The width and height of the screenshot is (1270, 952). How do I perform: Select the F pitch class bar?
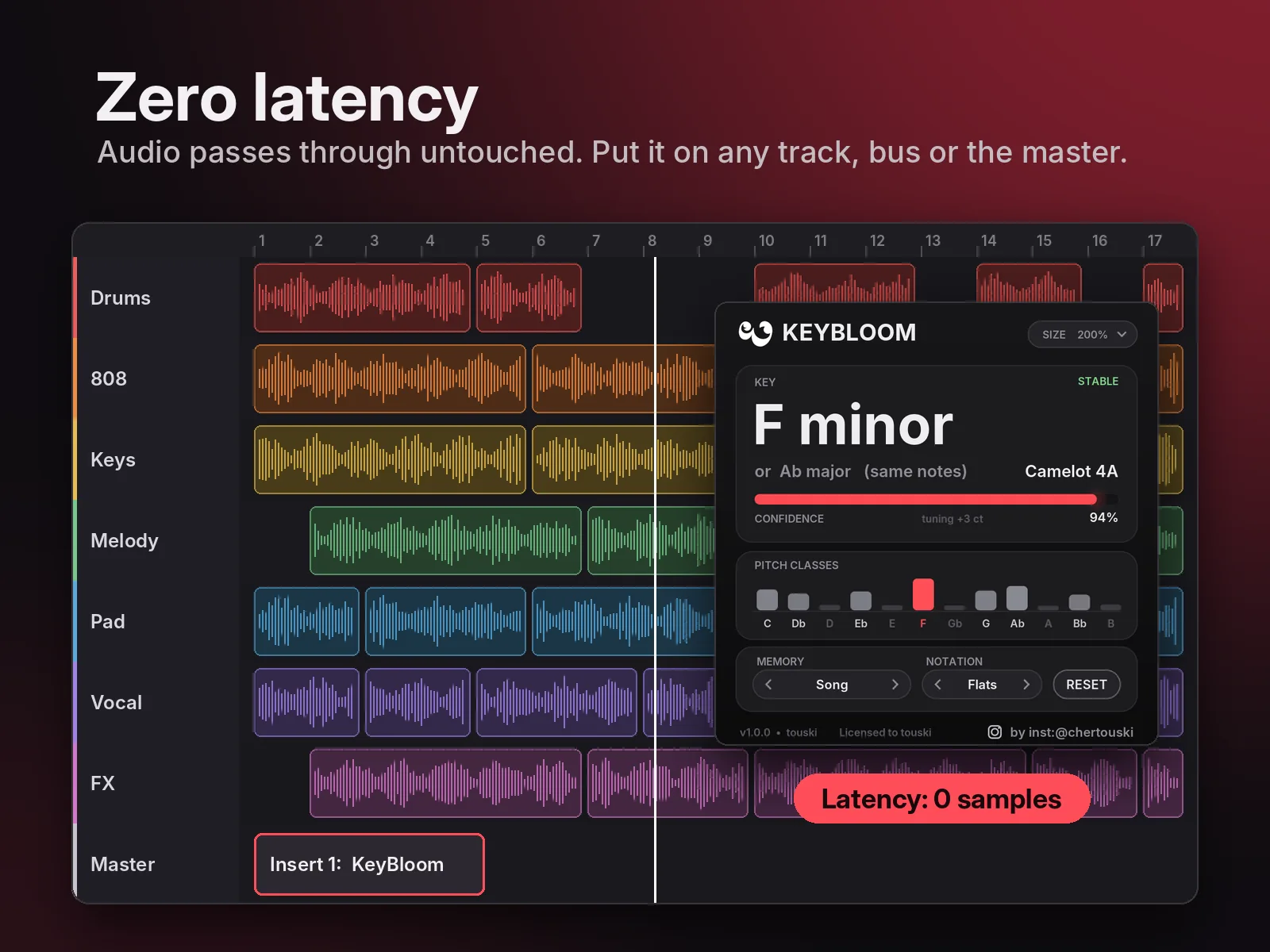click(x=923, y=593)
